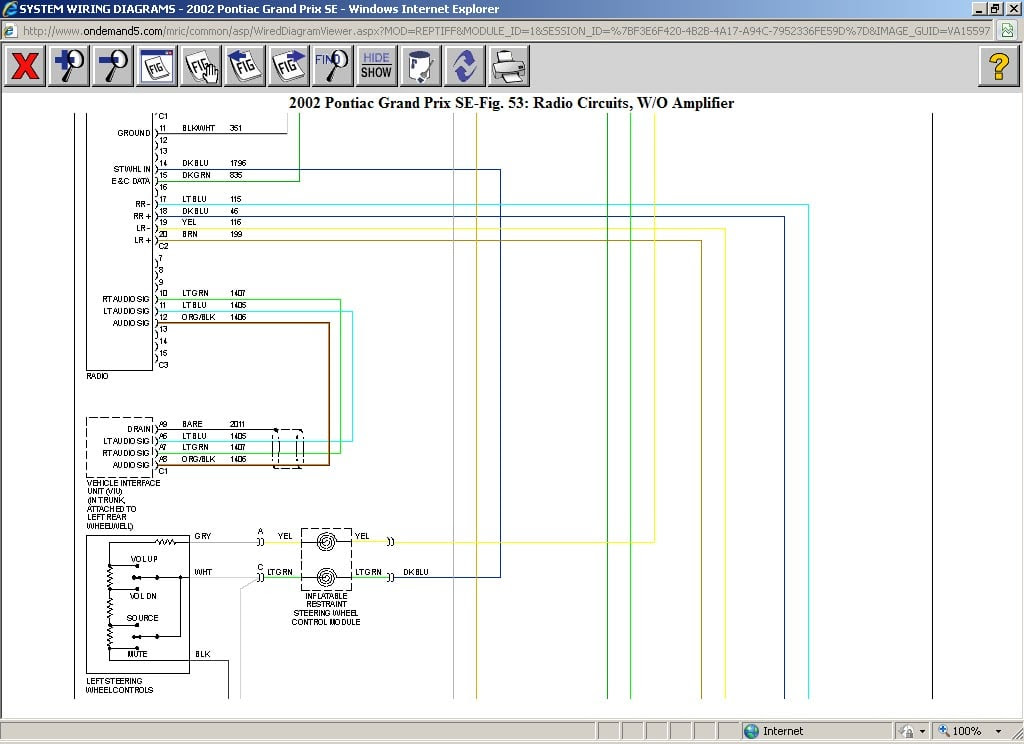This screenshot has height=744, width=1024.
Task: Select the FIG hand pan tool
Action: (x=201, y=66)
